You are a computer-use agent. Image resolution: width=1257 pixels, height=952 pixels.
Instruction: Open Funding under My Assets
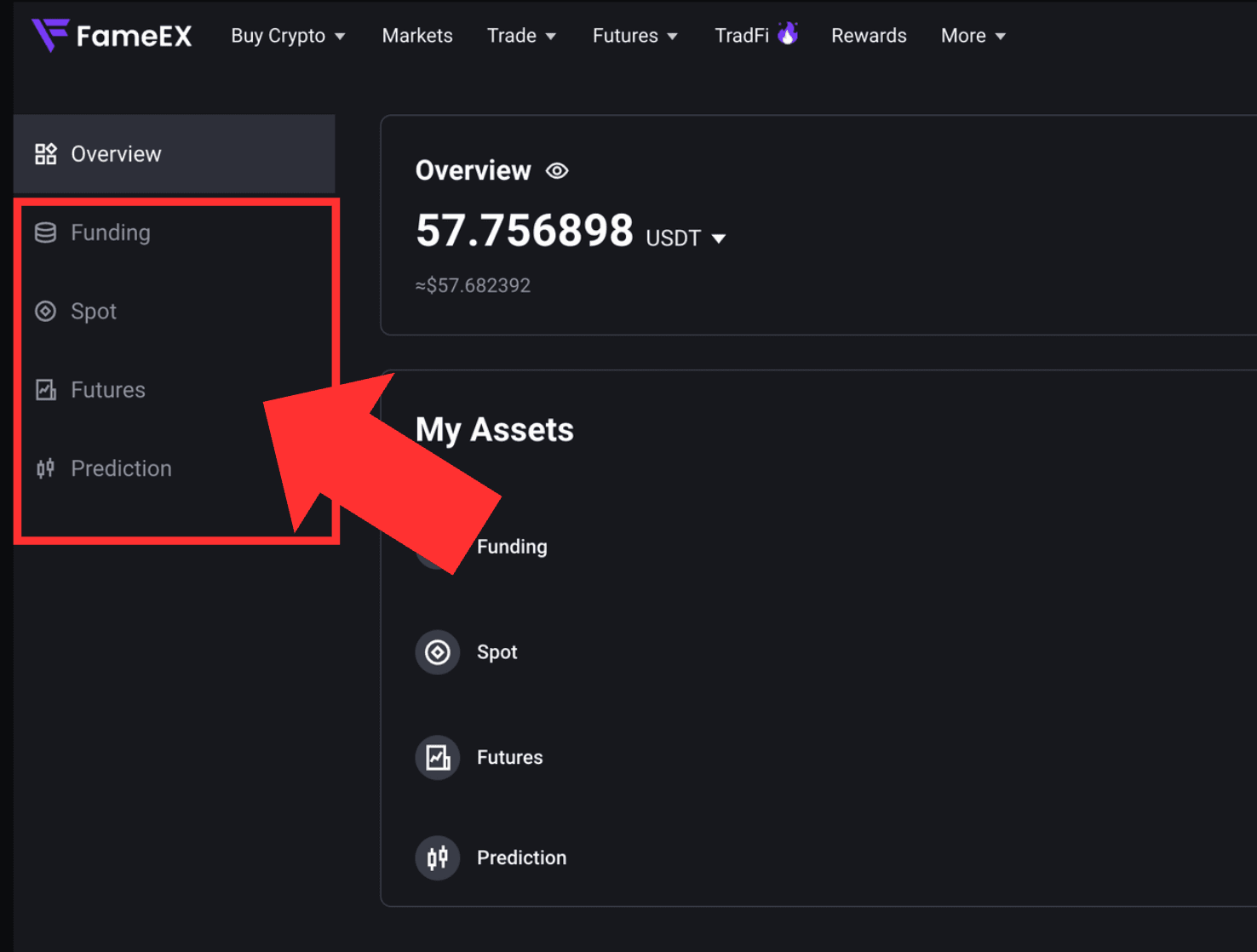tap(512, 547)
